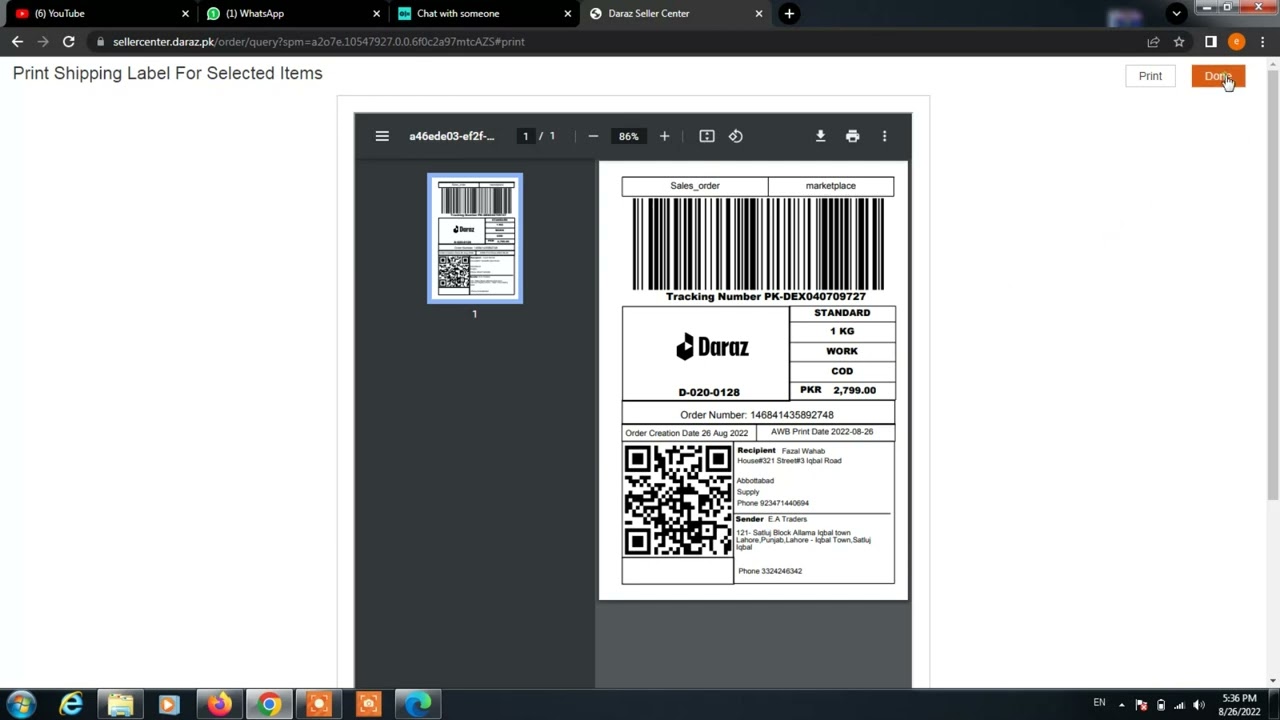The height and width of the screenshot is (720, 1280).
Task: Click the taskbar volume speaker icon
Action: 1199,705
